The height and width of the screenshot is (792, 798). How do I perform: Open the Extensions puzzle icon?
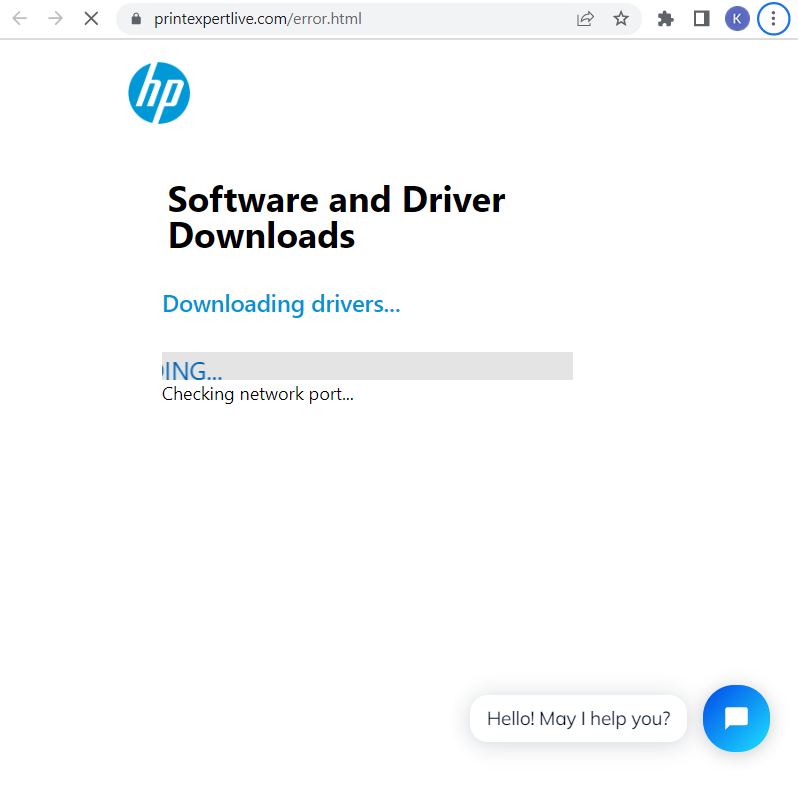(665, 19)
